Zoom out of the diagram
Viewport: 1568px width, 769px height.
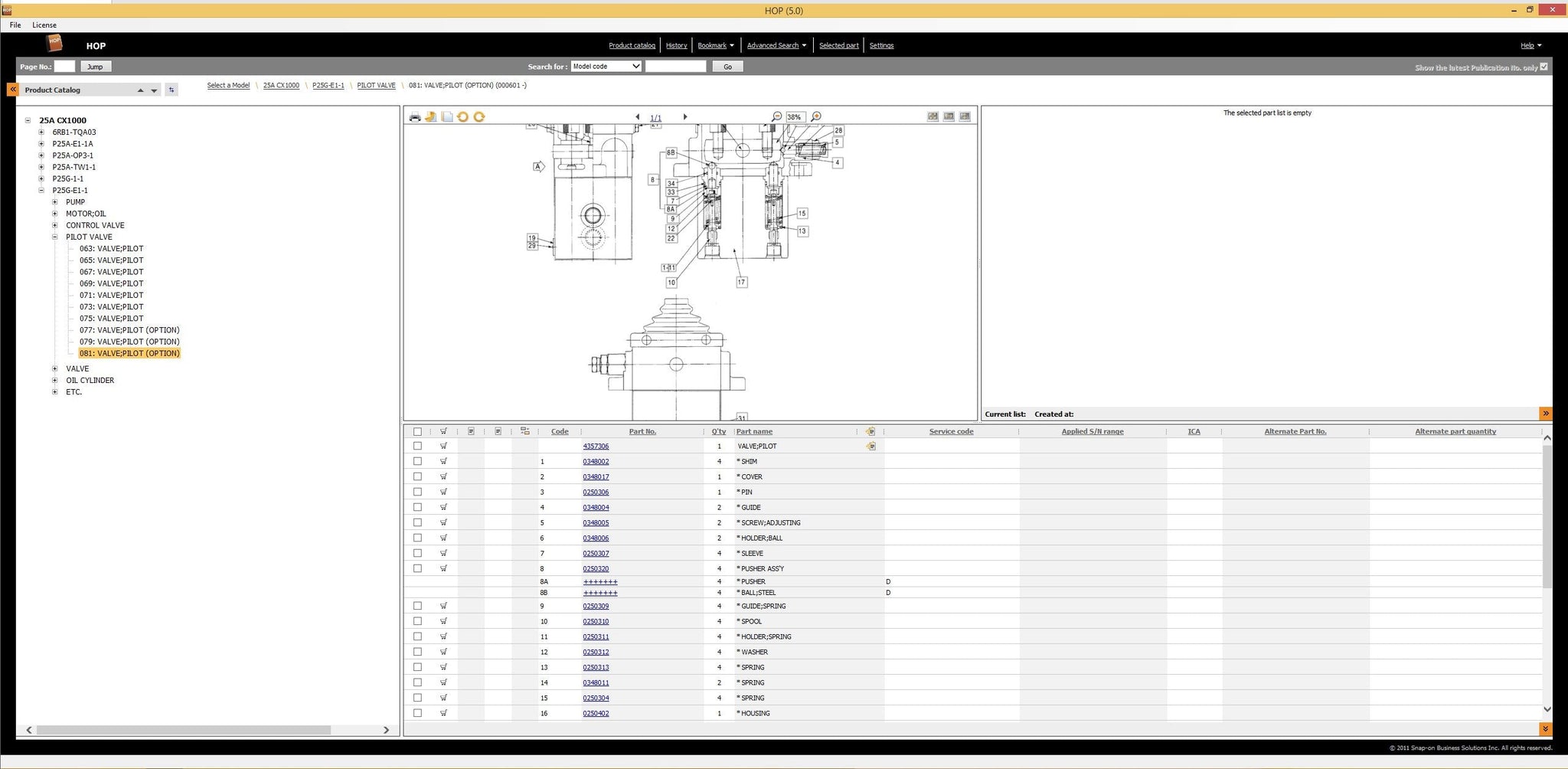[776, 117]
